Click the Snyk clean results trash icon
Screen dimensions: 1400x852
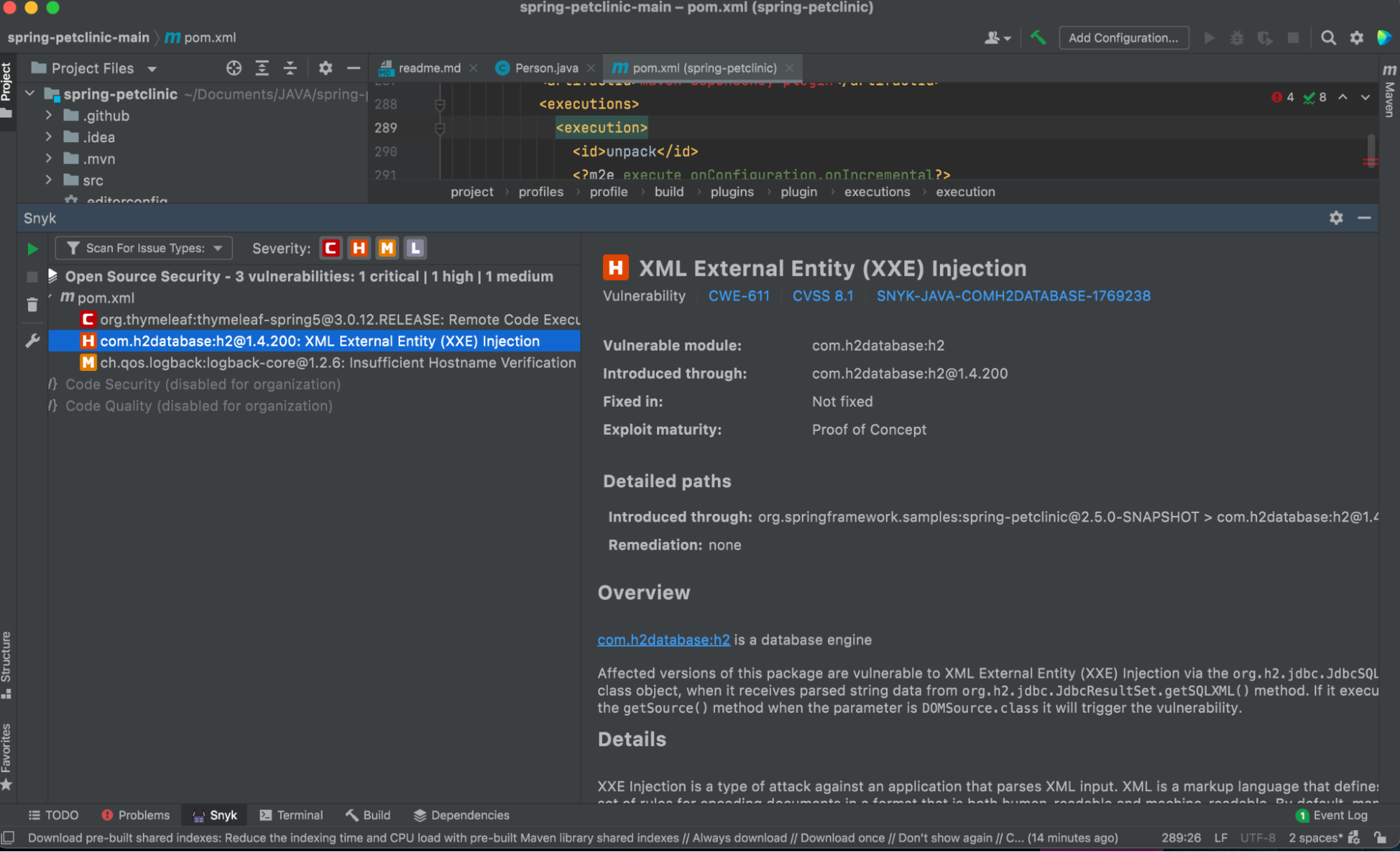(32, 305)
